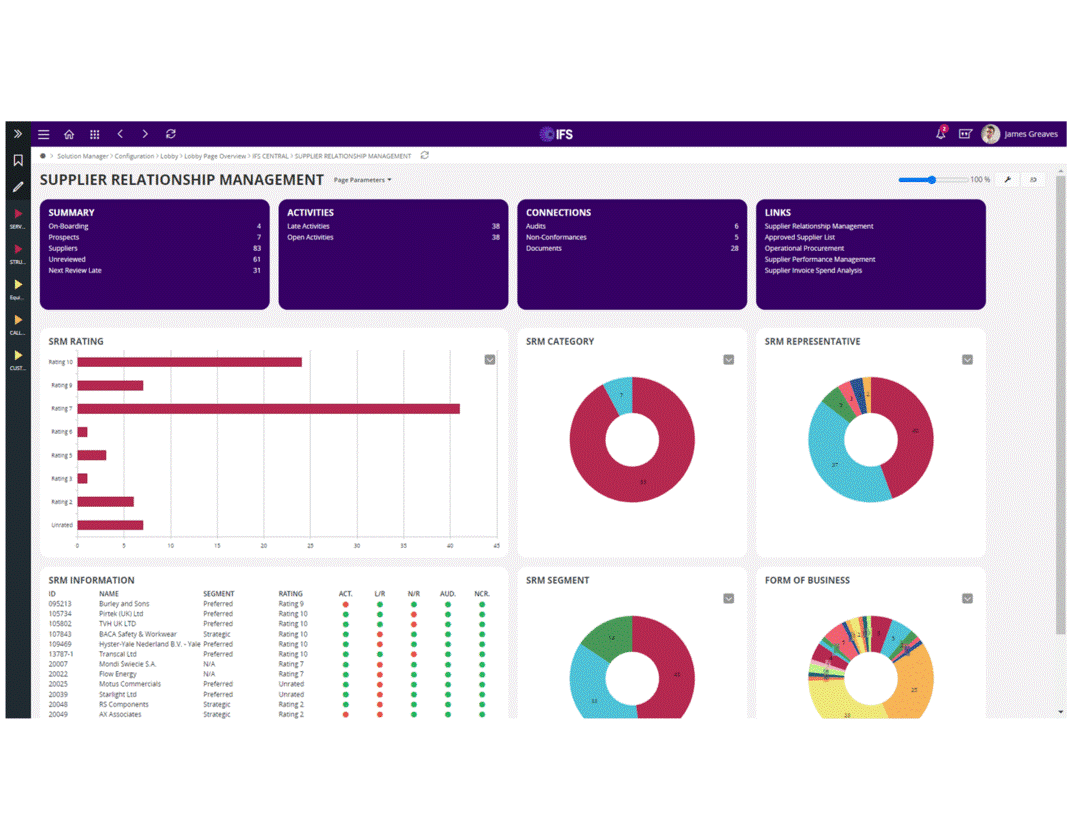The height and width of the screenshot is (840, 1072).
Task: Adjust the zoom slider handle
Action: [931, 180]
